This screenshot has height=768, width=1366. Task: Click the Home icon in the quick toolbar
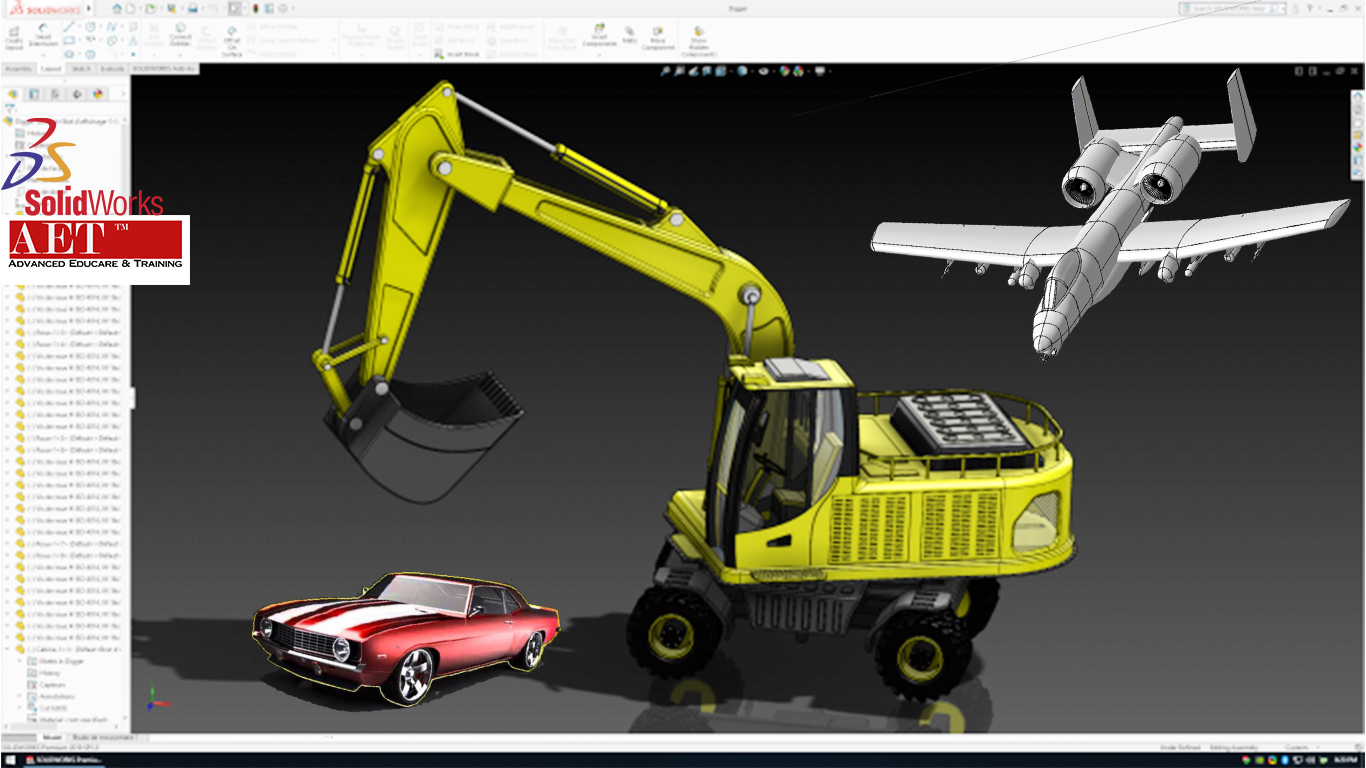coord(117,9)
